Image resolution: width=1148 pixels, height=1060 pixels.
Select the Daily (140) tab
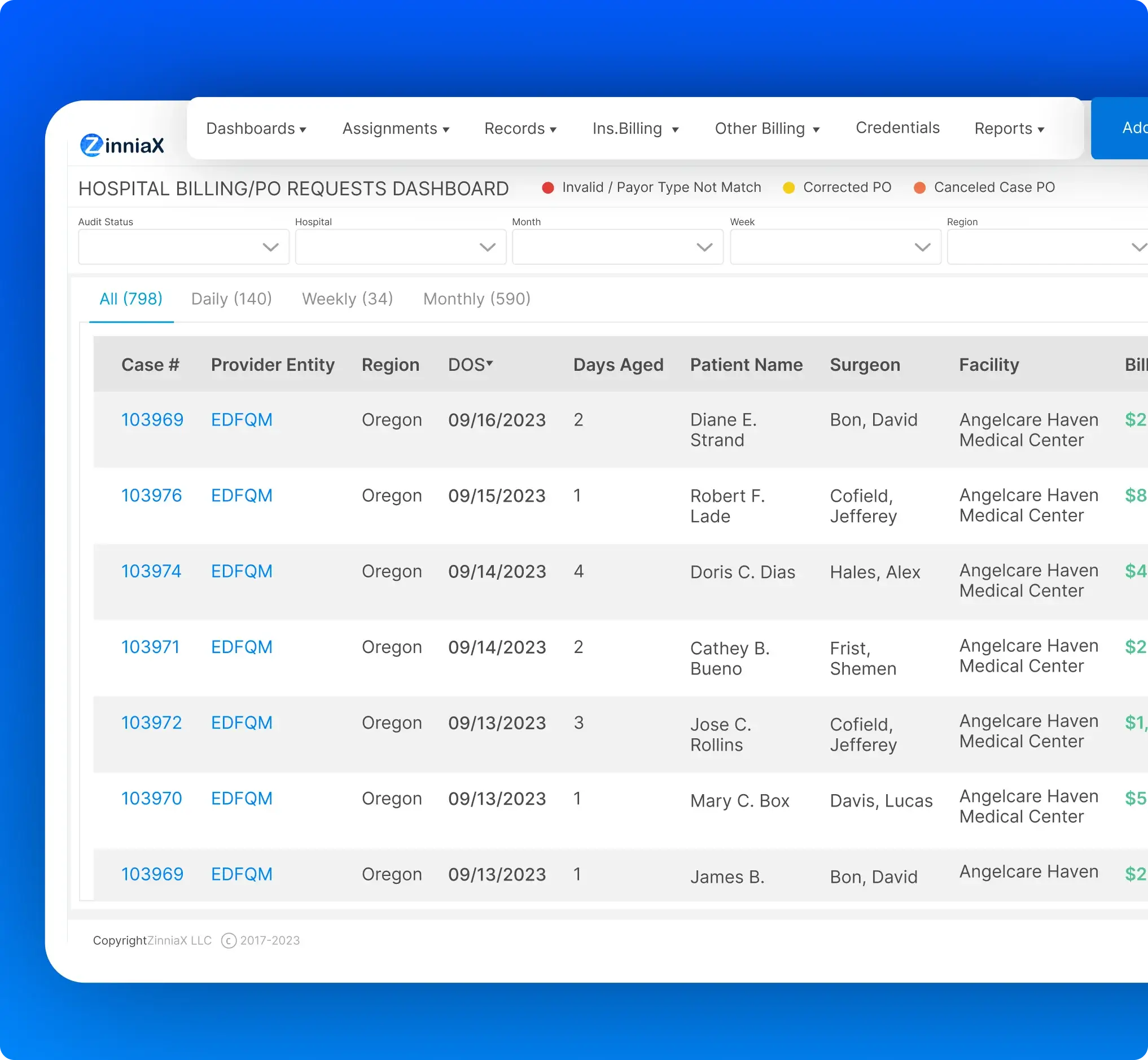point(231,298)
